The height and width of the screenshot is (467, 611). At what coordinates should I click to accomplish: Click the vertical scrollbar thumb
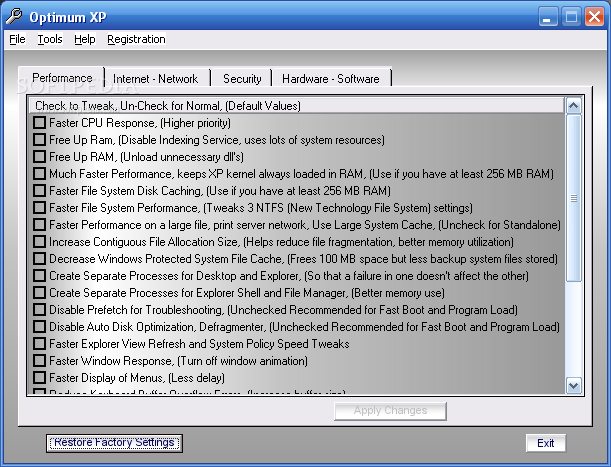coord(574,198)
